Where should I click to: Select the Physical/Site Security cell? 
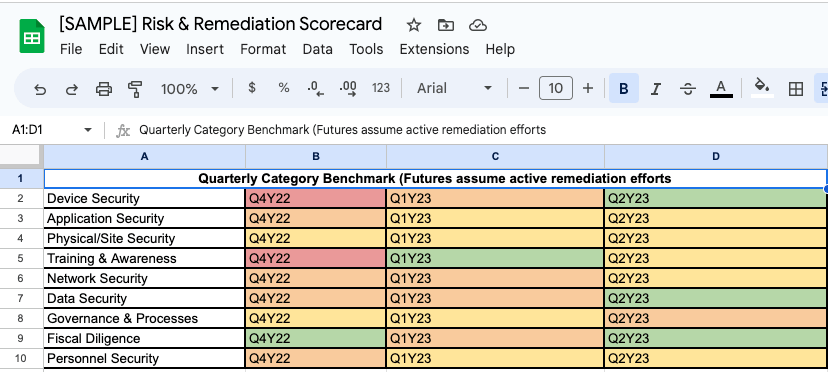[x=145, y=238]
